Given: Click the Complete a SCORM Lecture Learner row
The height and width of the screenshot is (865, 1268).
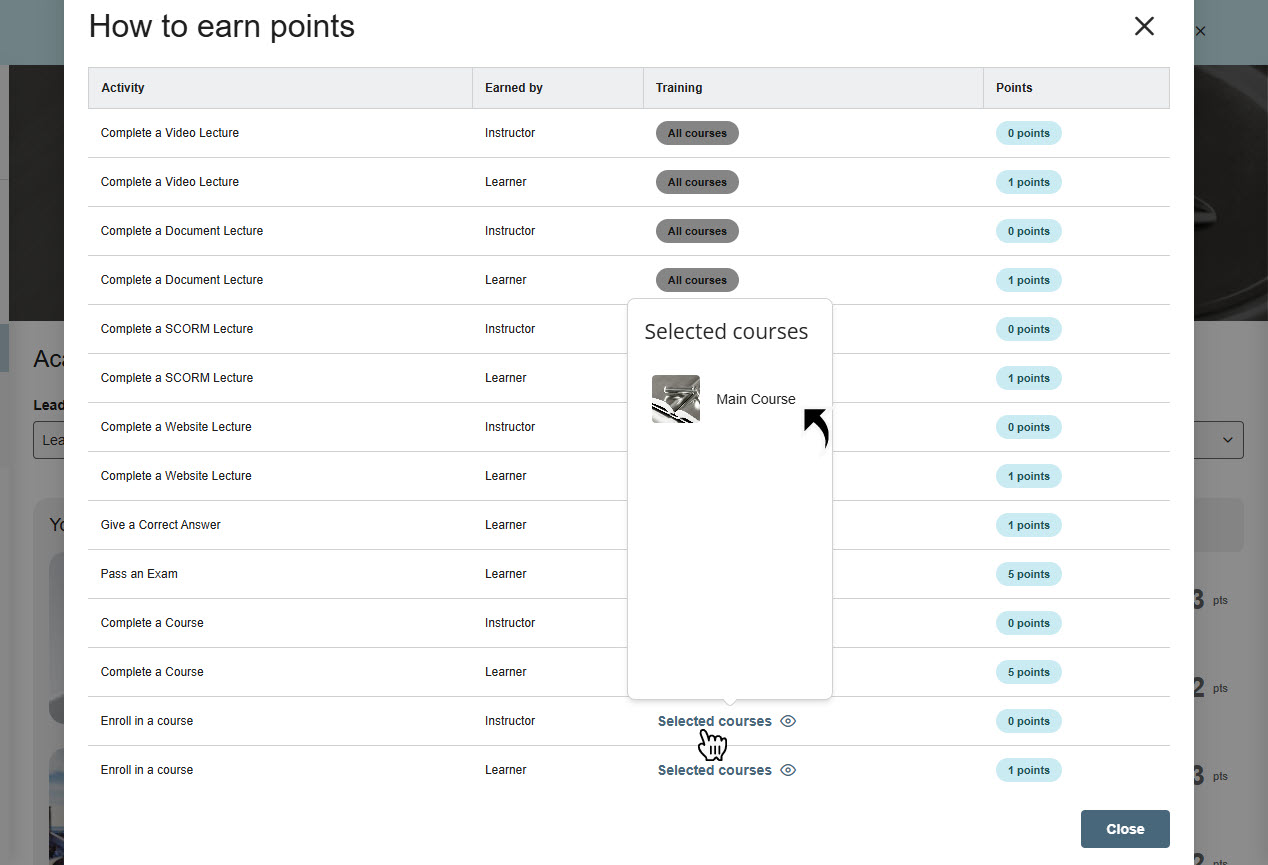Looking at the screenshot, I should click(x=177, y=378).
